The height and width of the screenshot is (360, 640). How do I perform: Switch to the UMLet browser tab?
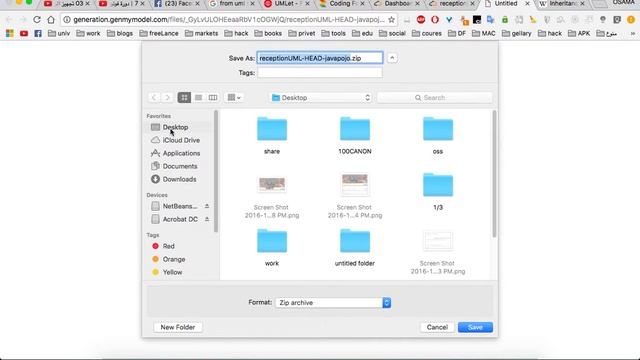coord(288,4)
